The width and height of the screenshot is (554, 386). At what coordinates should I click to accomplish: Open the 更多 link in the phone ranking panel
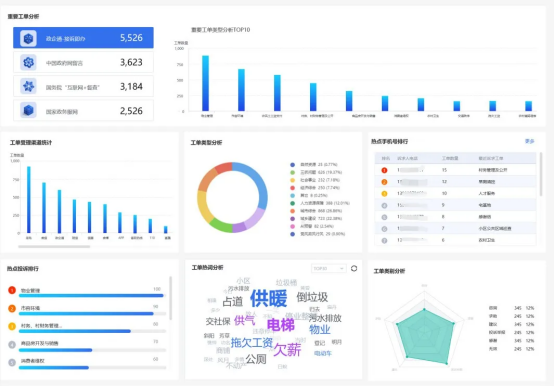click(529, 141)
